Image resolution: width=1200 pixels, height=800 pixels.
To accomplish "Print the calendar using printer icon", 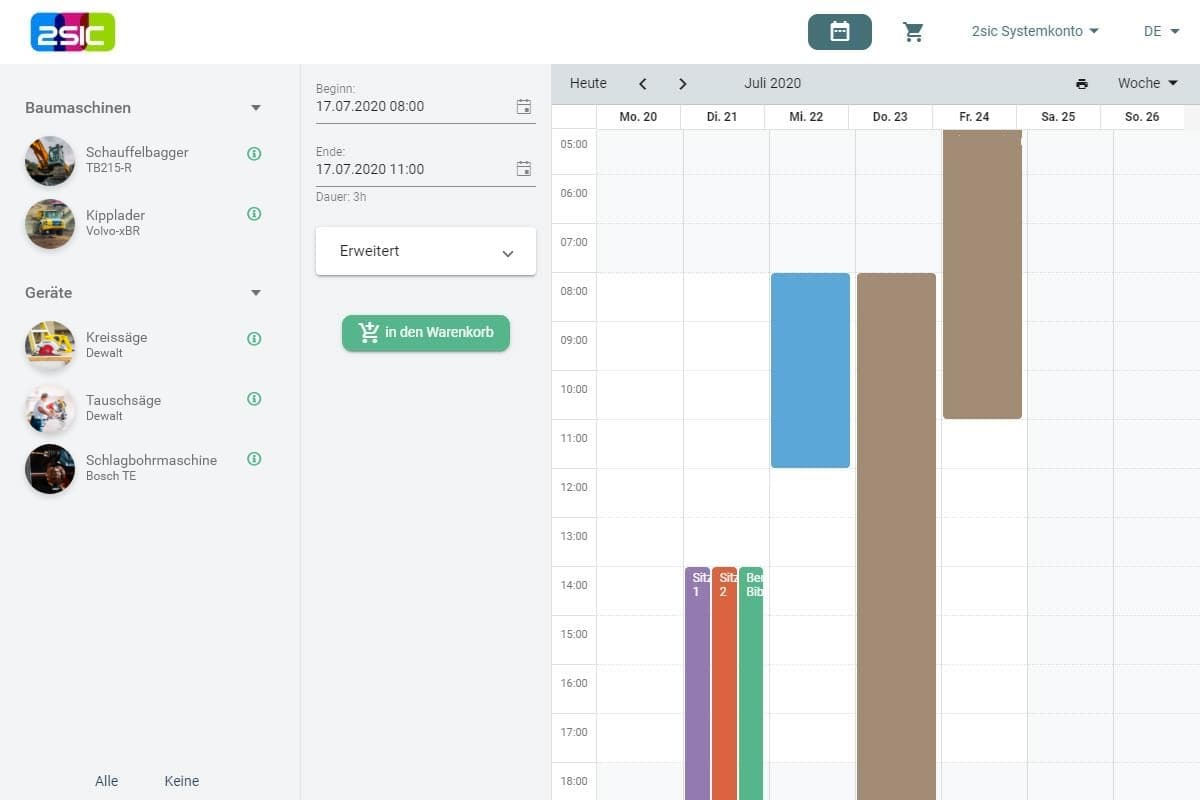I will tap(1081, 84).
